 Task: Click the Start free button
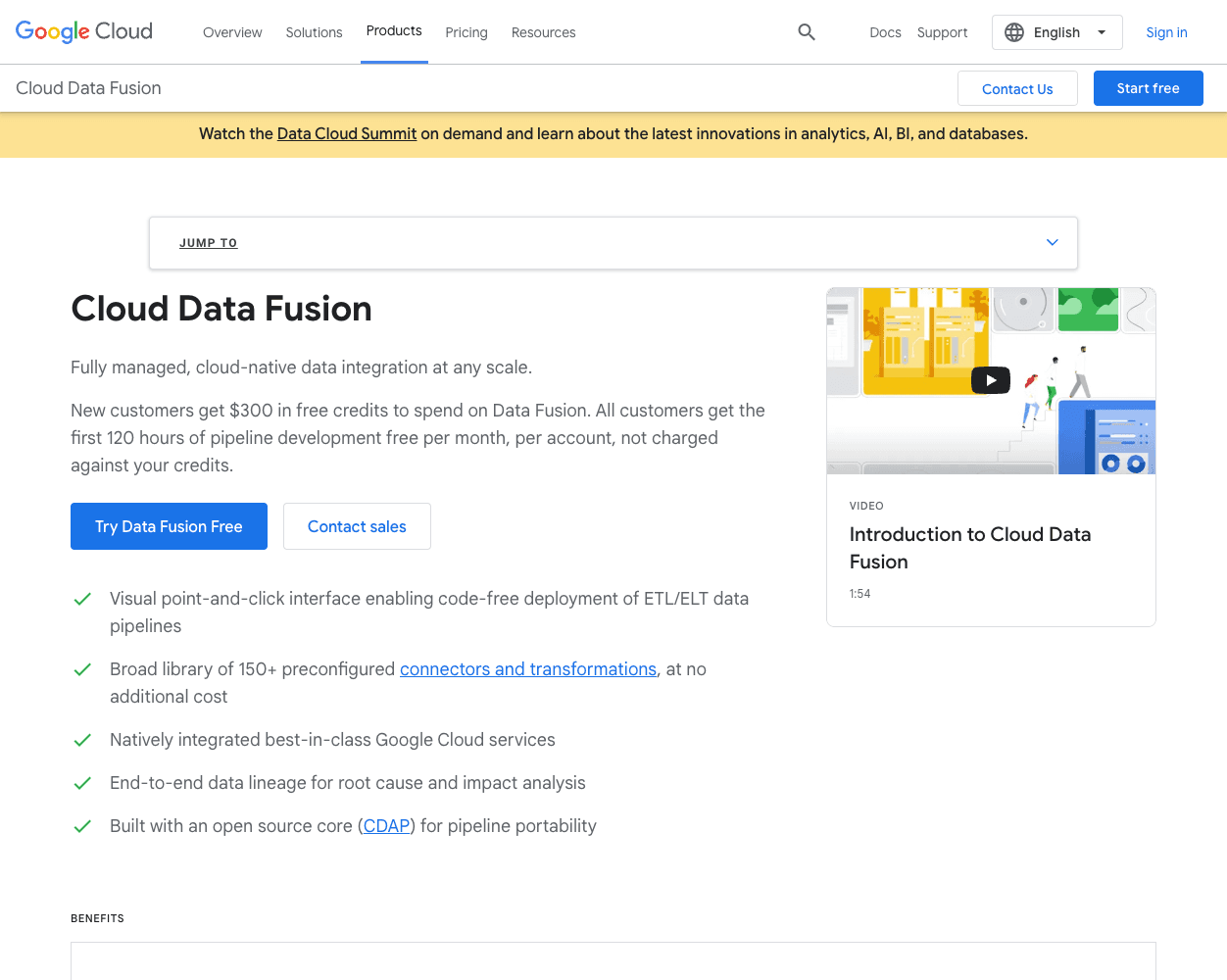[1148, 88]
